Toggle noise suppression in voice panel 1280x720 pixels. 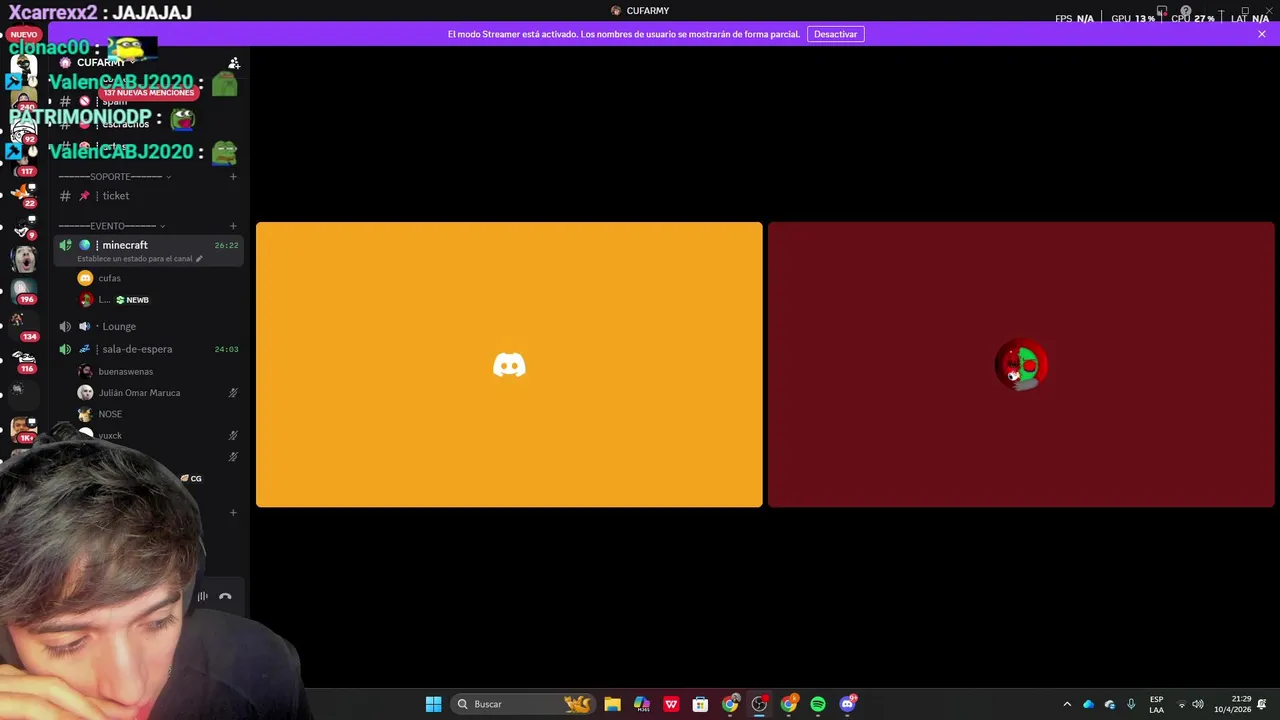(202, 597)
